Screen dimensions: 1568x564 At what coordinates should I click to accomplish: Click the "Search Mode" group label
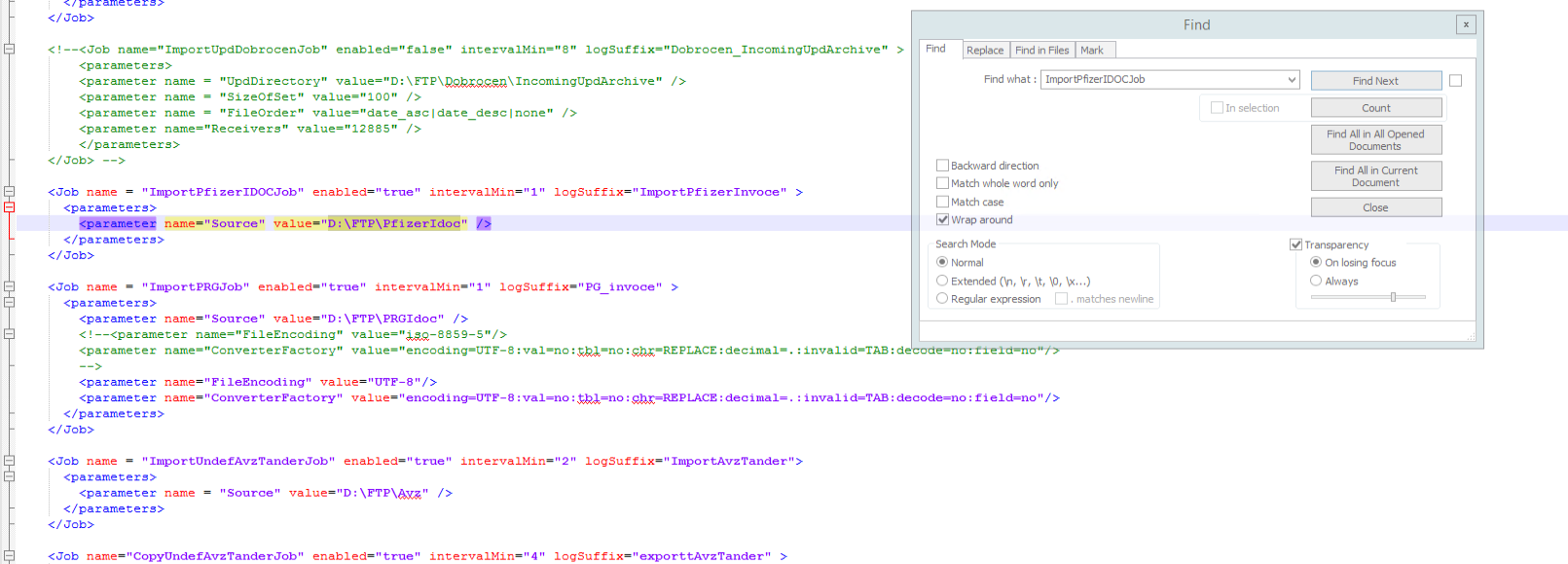[966, 244]
